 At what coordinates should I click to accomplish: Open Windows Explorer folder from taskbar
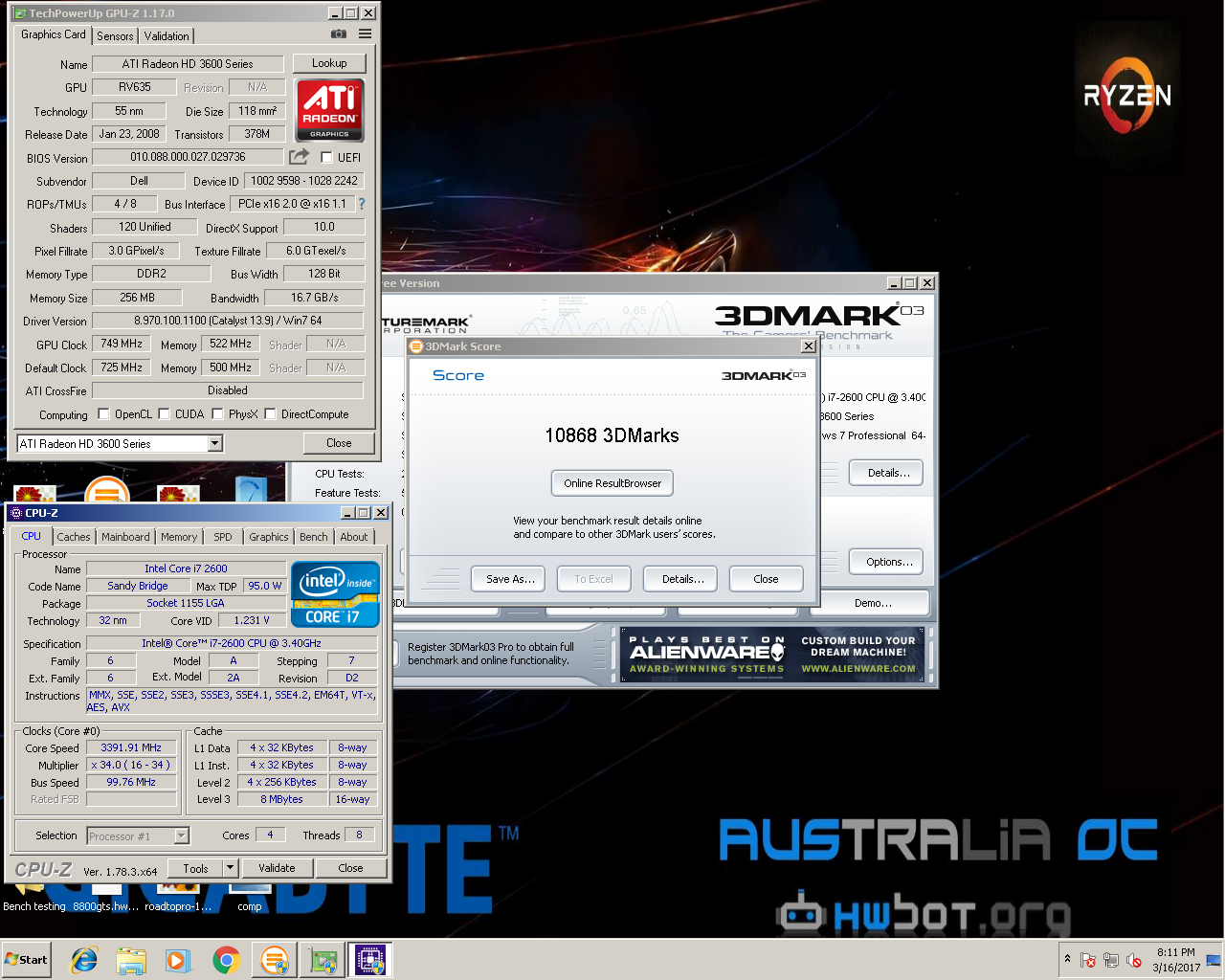[x=131, y=960]
